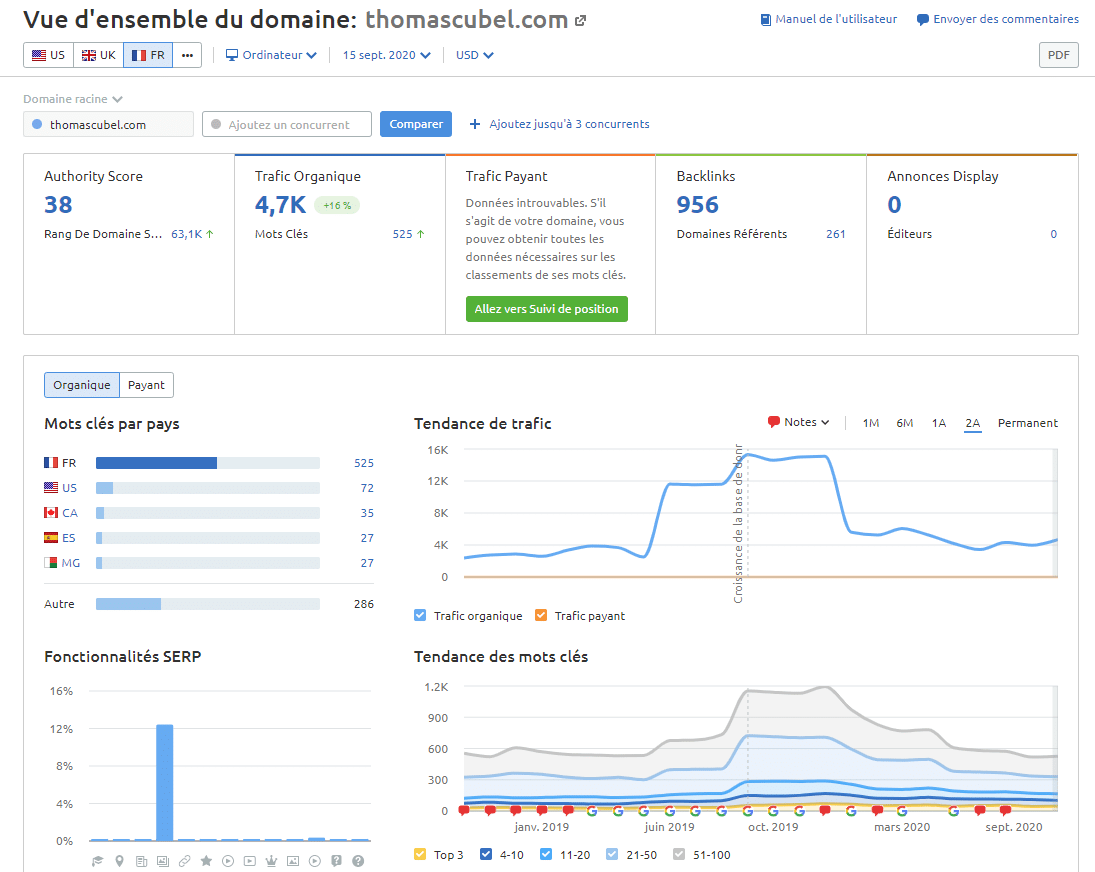Click the Comparer button
Image resolution: width=1095 pixels, height=872 pixels.
pos(416,124)
